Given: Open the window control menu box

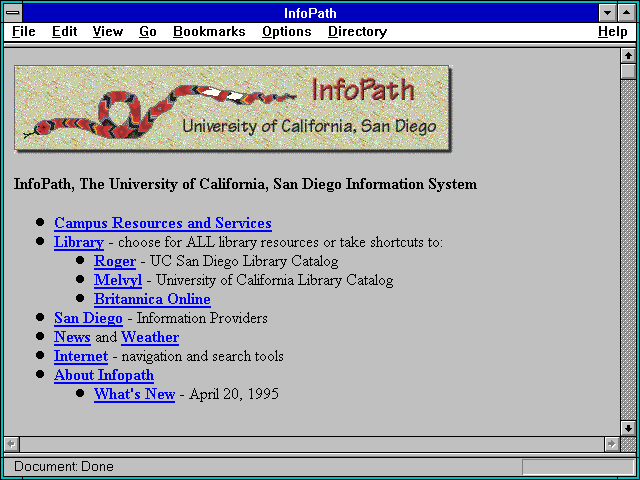Looking at the screenshot, I should click(13, 13).
